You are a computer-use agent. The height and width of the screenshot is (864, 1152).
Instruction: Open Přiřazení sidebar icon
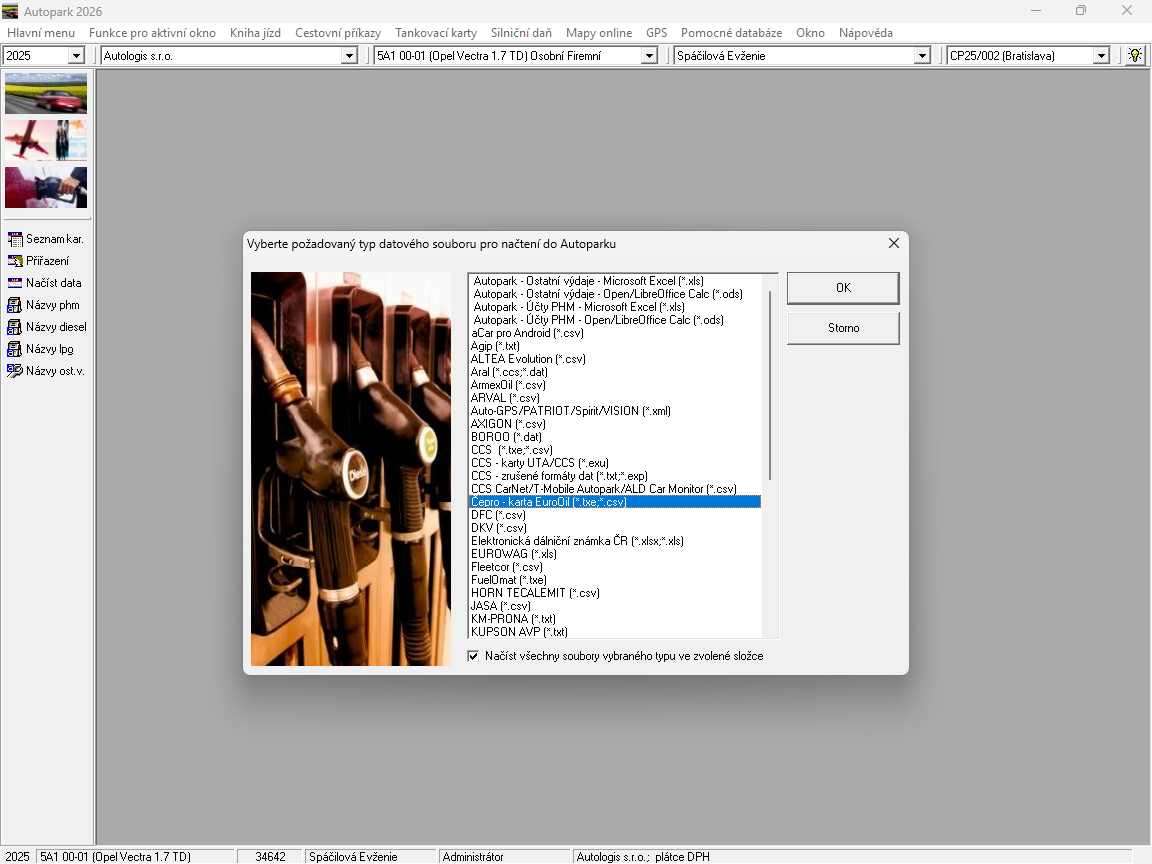pos(15,261)
